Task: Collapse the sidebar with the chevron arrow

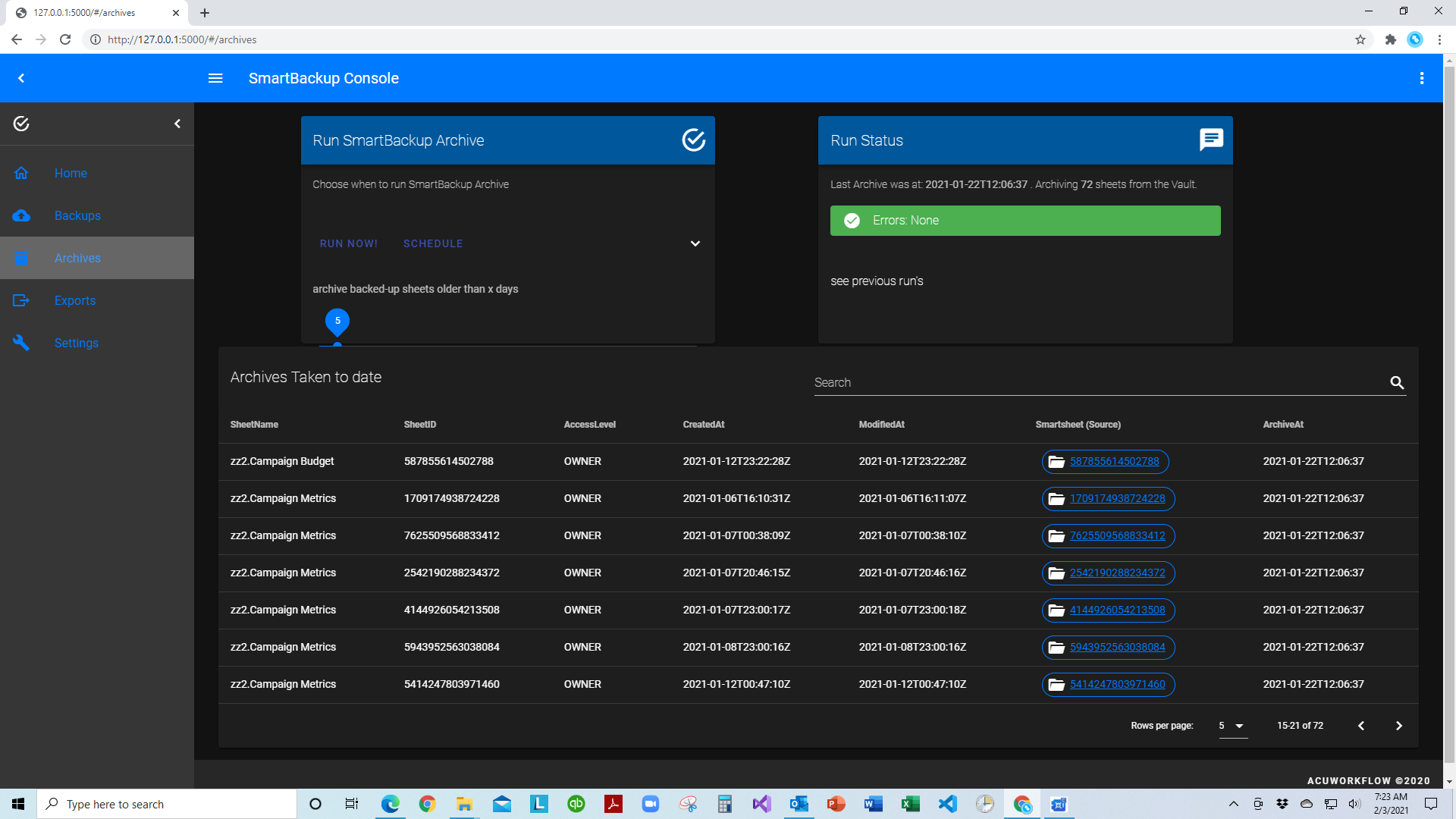Action: coord(177,124)
